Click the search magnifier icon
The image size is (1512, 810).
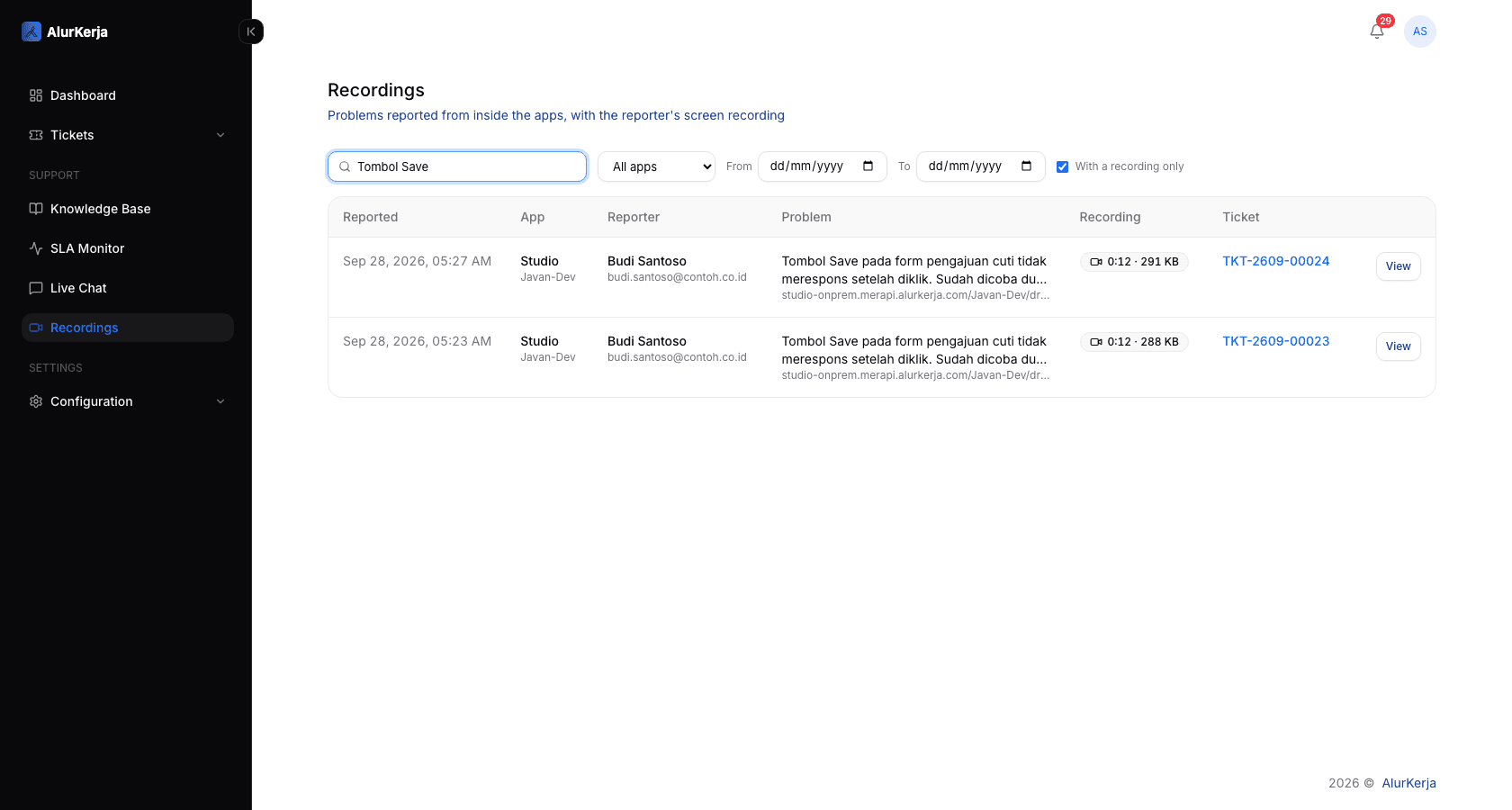(345, 166)
